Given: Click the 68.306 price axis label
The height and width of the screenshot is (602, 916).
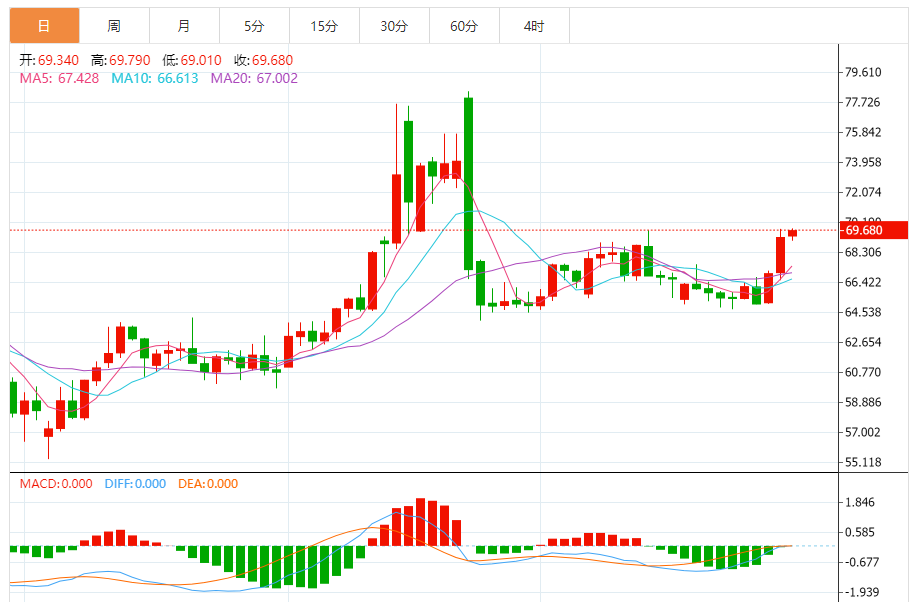Looking at the screenshot, I should pos(863,252).
